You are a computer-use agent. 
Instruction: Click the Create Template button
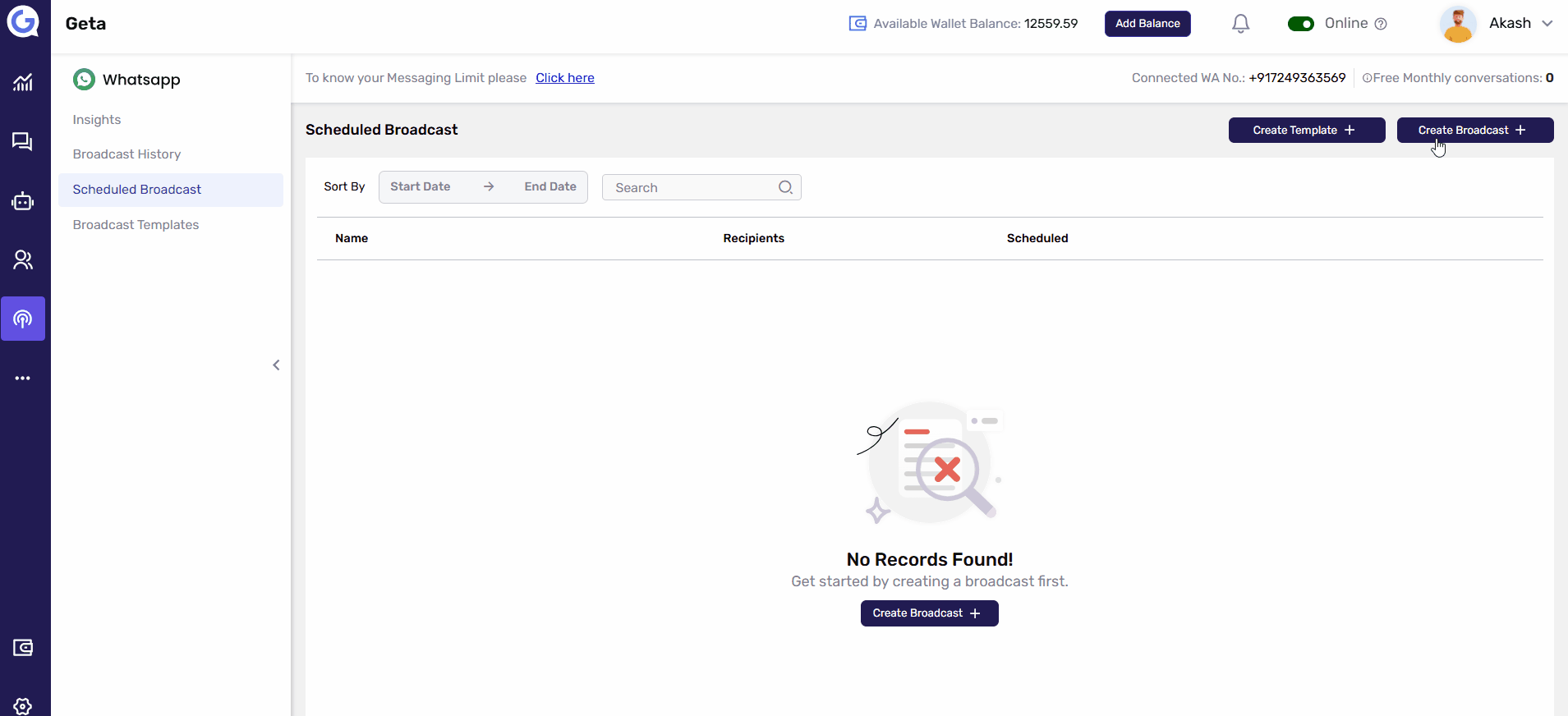click(x=1306, y=131)
